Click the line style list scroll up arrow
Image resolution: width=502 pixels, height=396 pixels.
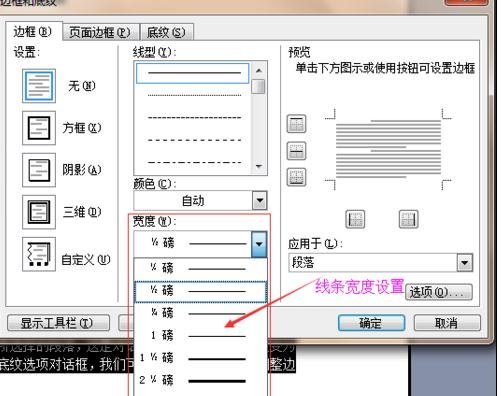(259, 70)
